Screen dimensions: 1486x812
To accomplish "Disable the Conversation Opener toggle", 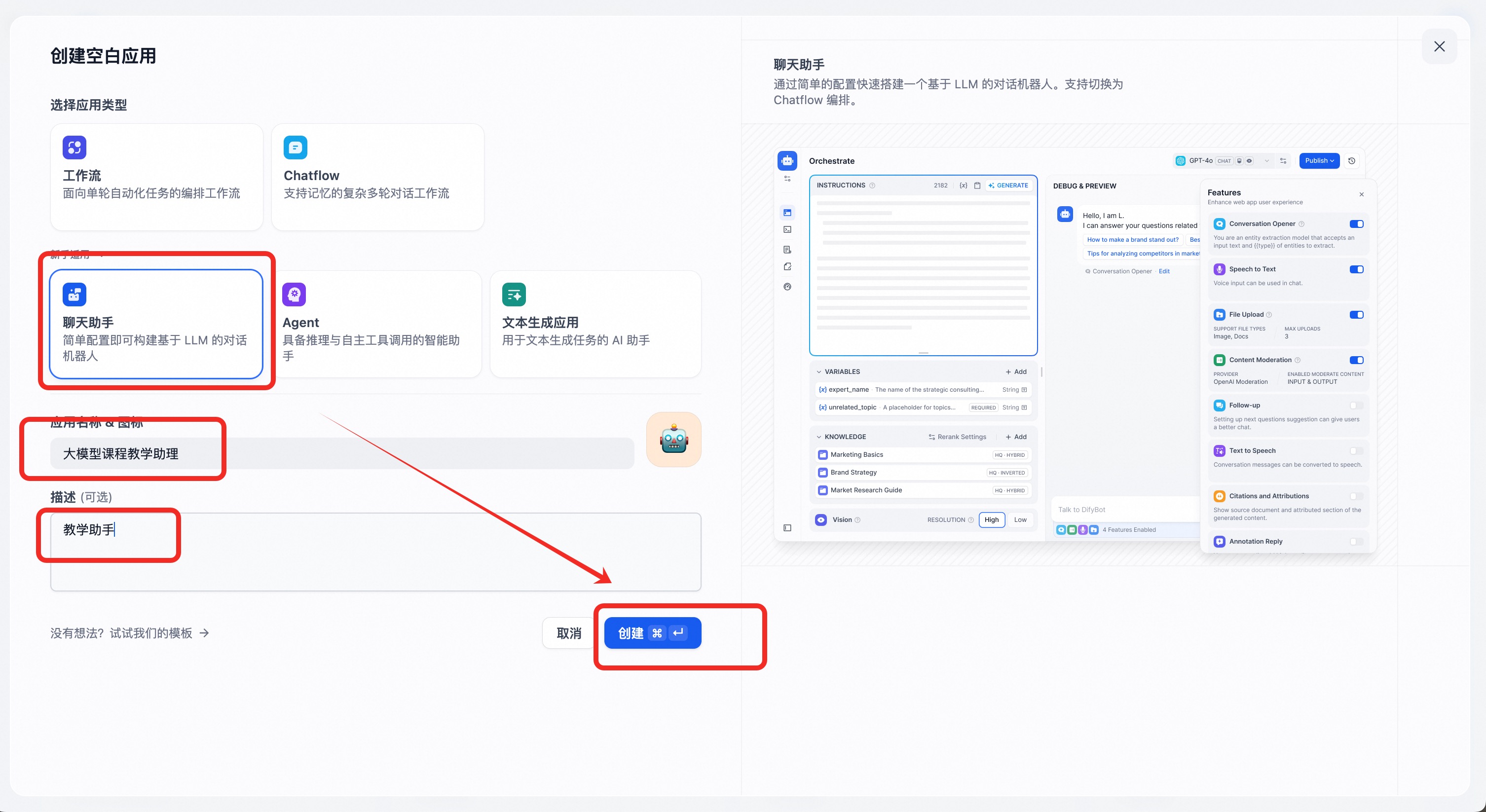I will click(x=1356, y=224).
